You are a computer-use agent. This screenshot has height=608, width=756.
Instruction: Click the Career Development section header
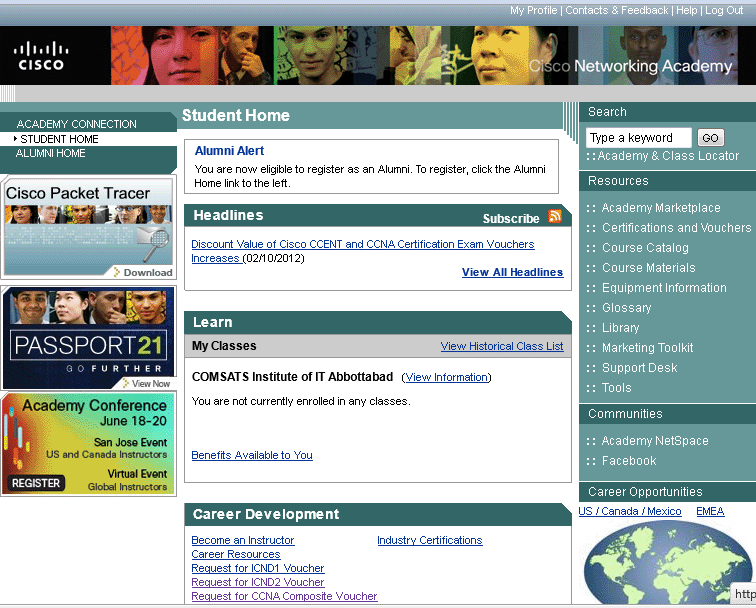click(x=266, y=514)
